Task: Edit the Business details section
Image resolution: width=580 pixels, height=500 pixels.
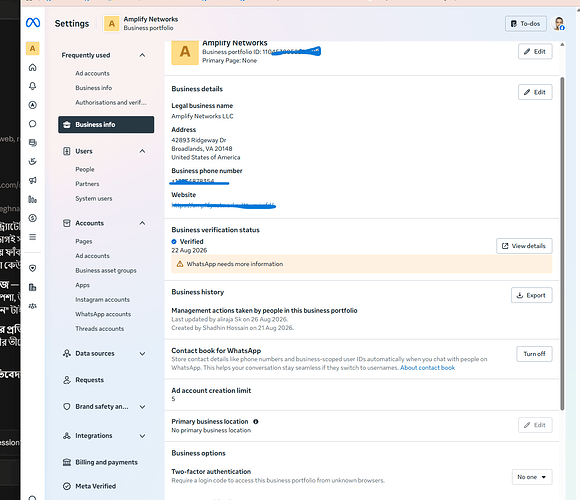Action: point(535,92)
